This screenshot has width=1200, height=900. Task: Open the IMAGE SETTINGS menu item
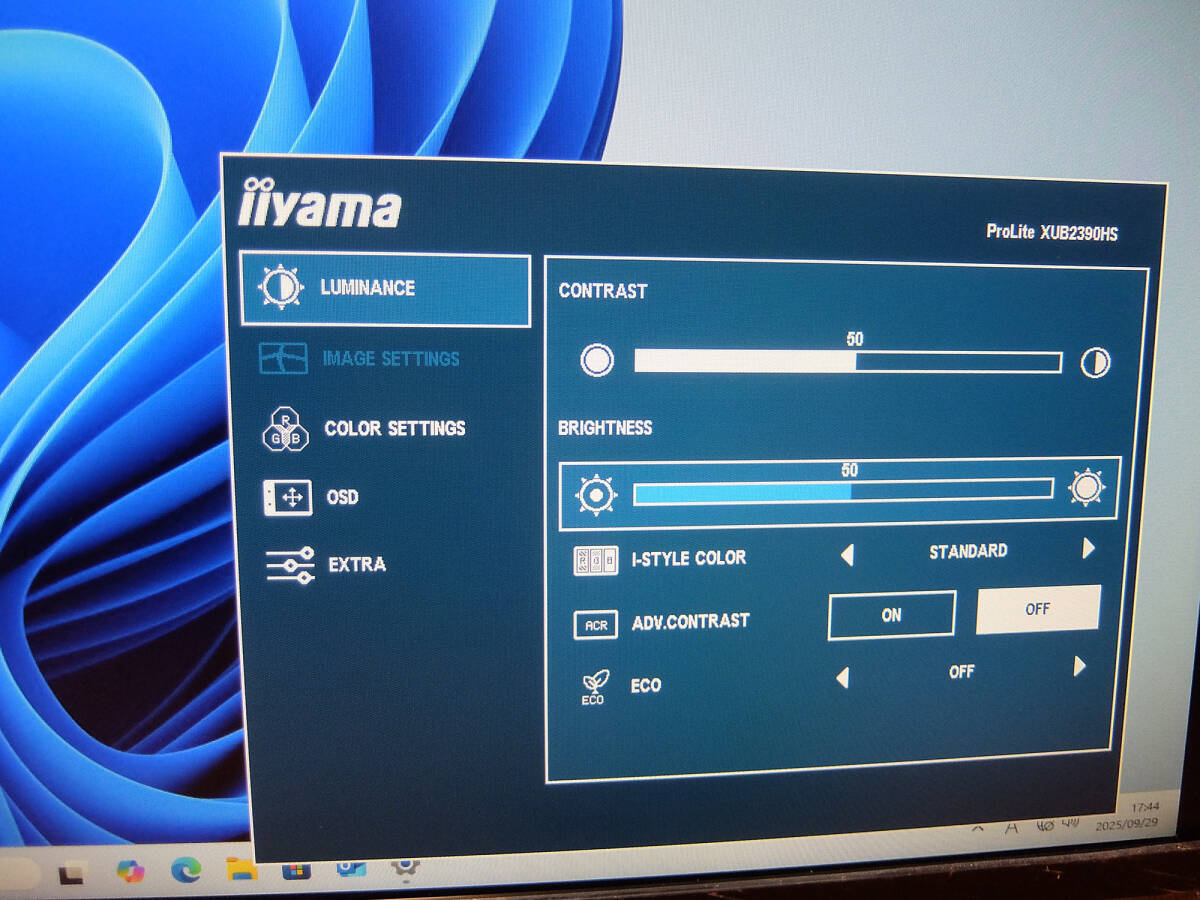390,358
